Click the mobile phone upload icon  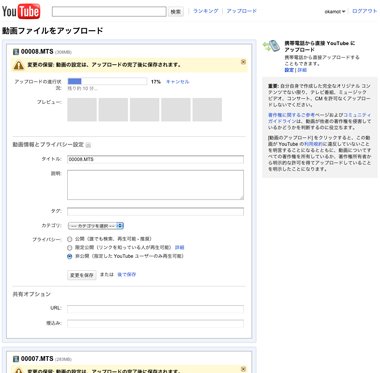pyautogui.click(x=271, y=46)
